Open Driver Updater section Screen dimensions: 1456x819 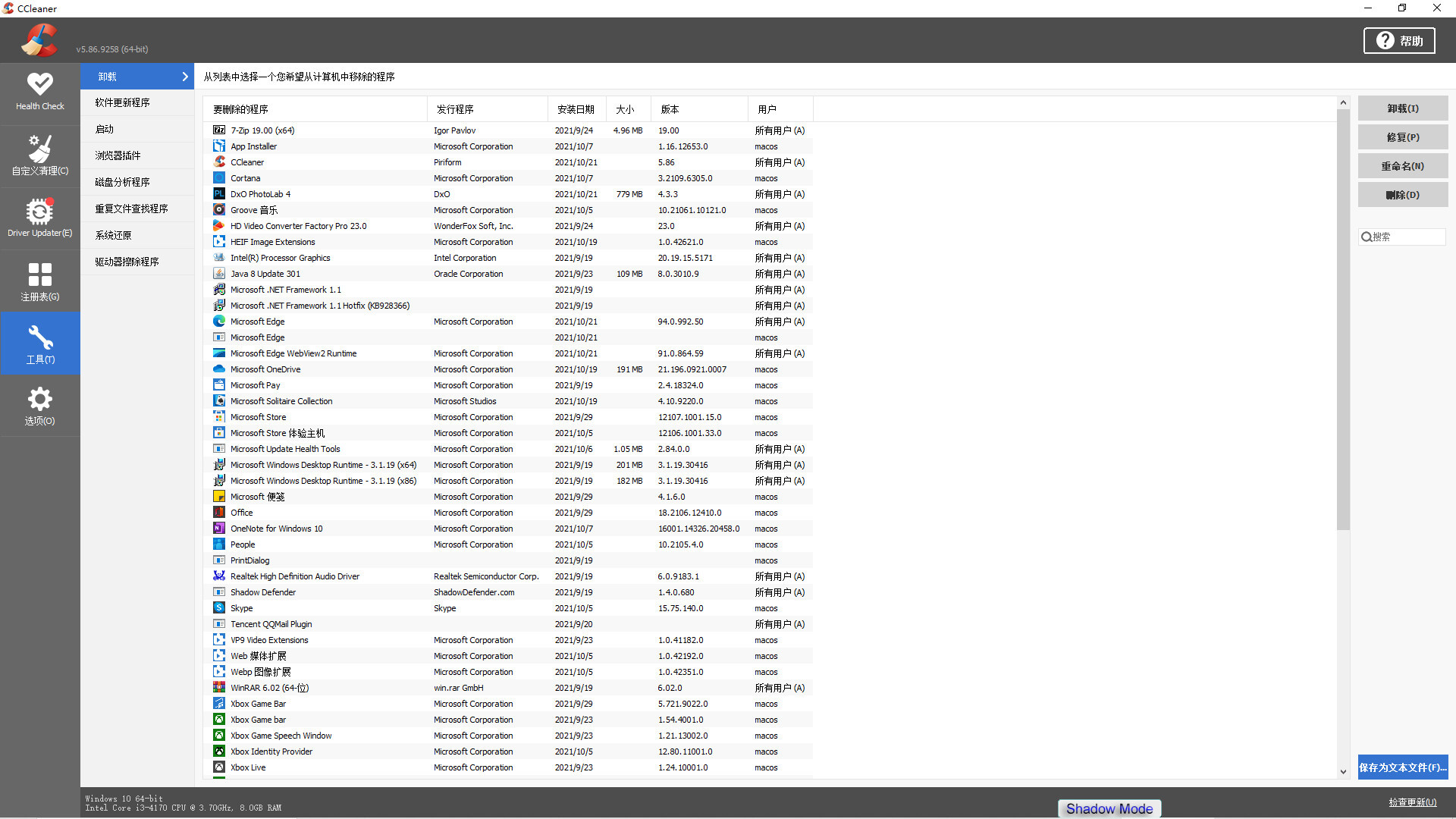pos(40,218)
